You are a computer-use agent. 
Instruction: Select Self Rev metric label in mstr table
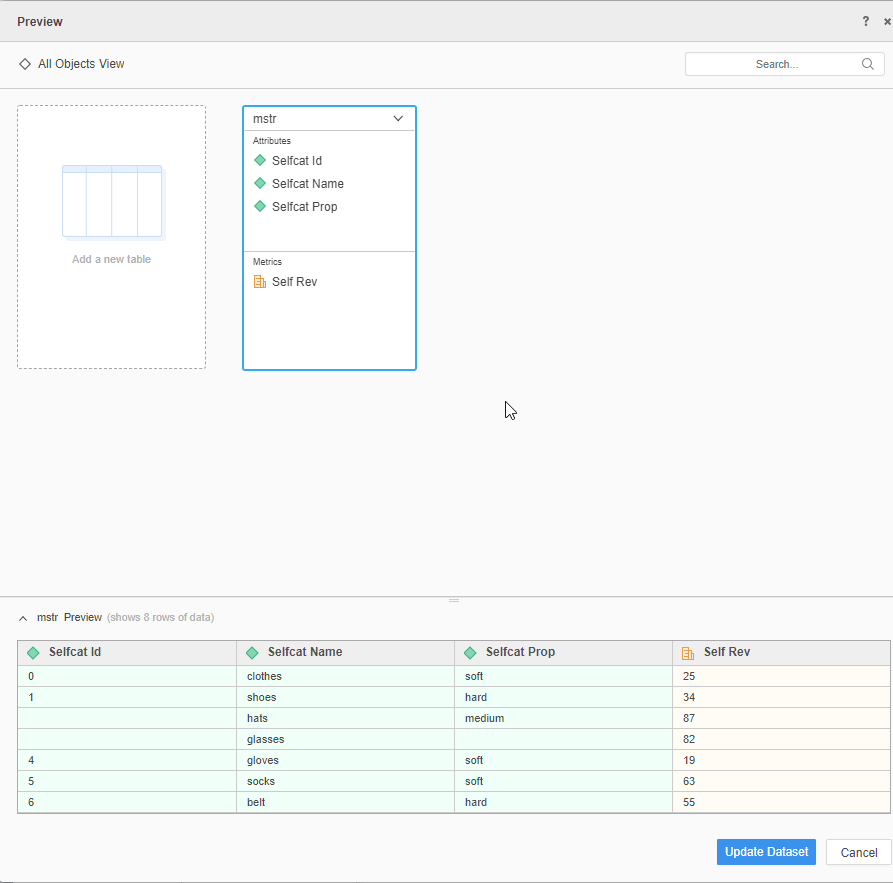click(x=294, y=281)
